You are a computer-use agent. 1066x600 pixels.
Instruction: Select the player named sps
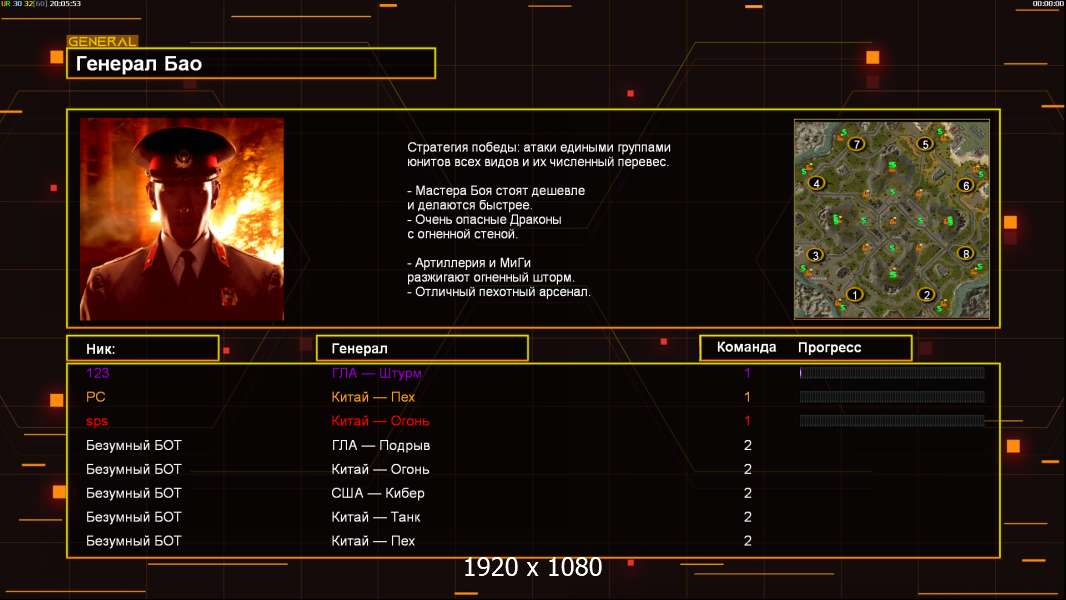coord(97,421)
